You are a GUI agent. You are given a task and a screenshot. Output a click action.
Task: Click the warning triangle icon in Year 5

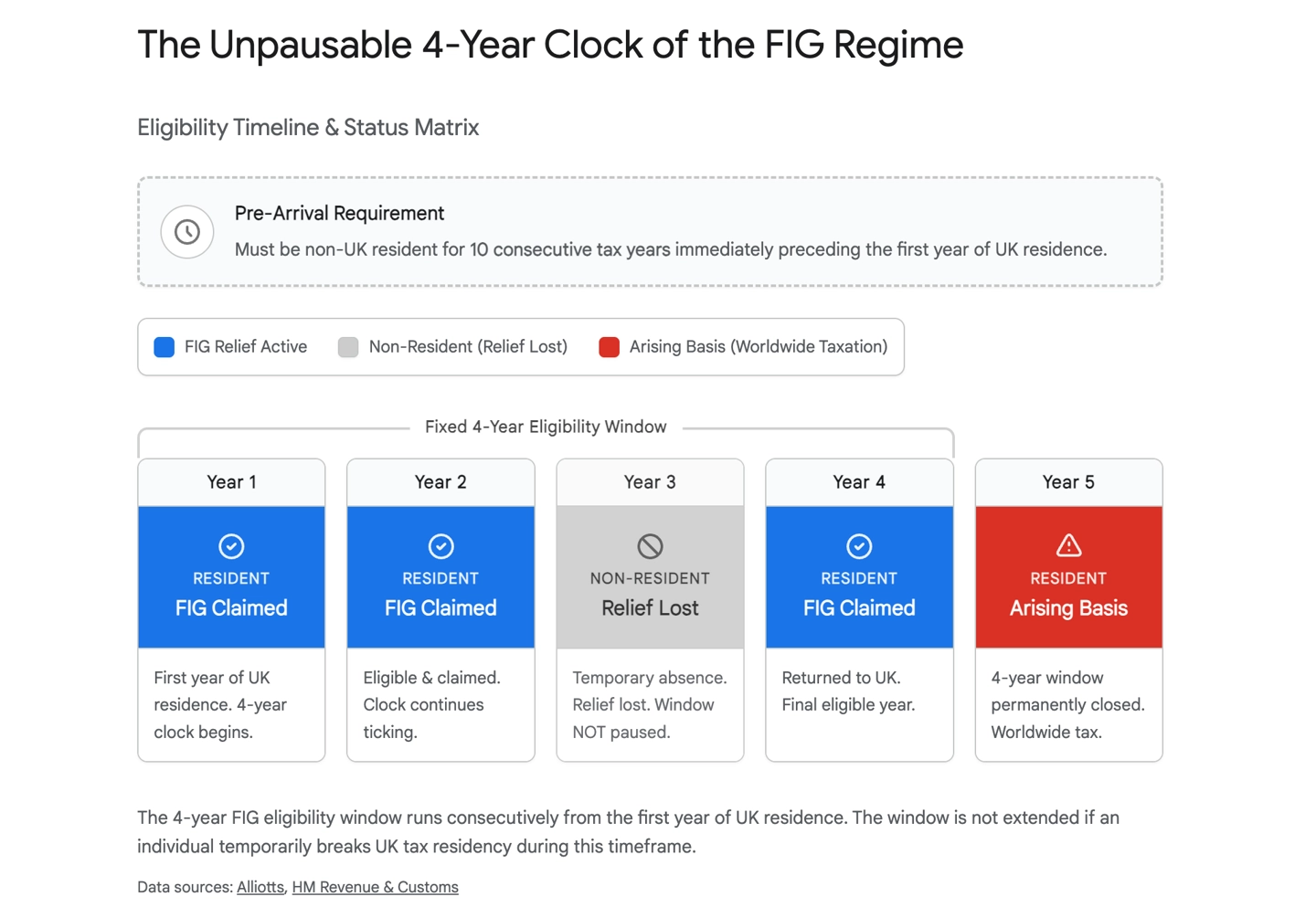pos(1068,546)
